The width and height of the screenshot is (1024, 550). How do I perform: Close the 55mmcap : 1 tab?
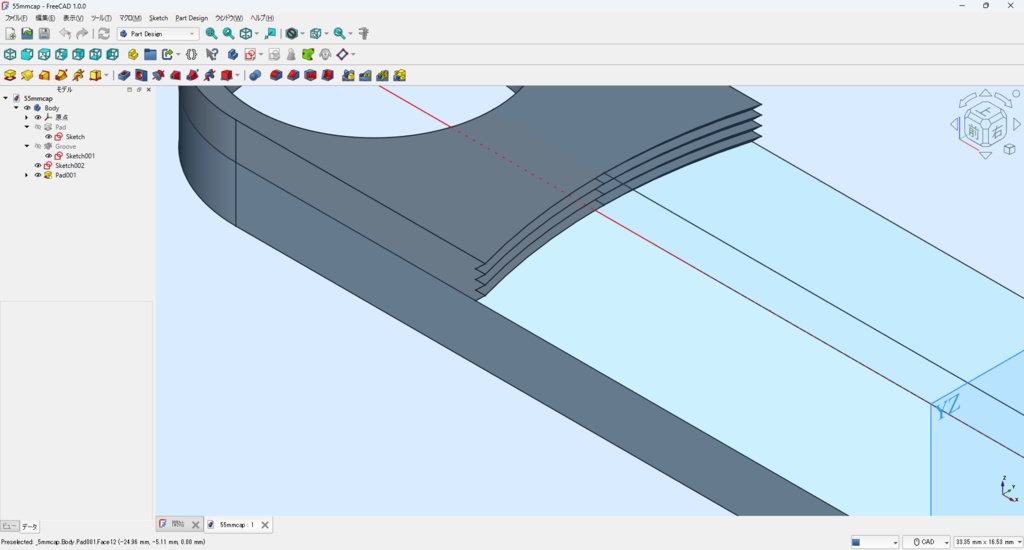(264, 525)
